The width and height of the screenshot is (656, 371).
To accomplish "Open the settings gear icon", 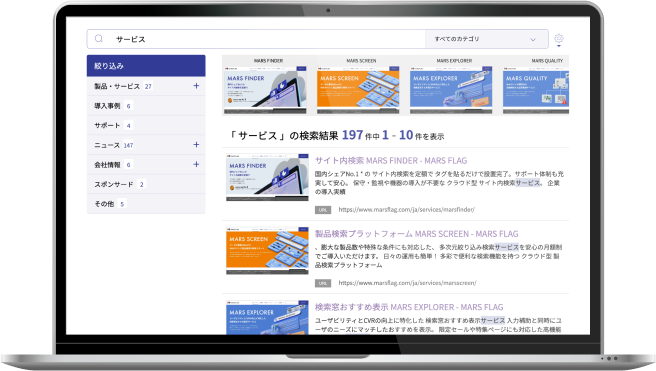I will tap(559, 39).
